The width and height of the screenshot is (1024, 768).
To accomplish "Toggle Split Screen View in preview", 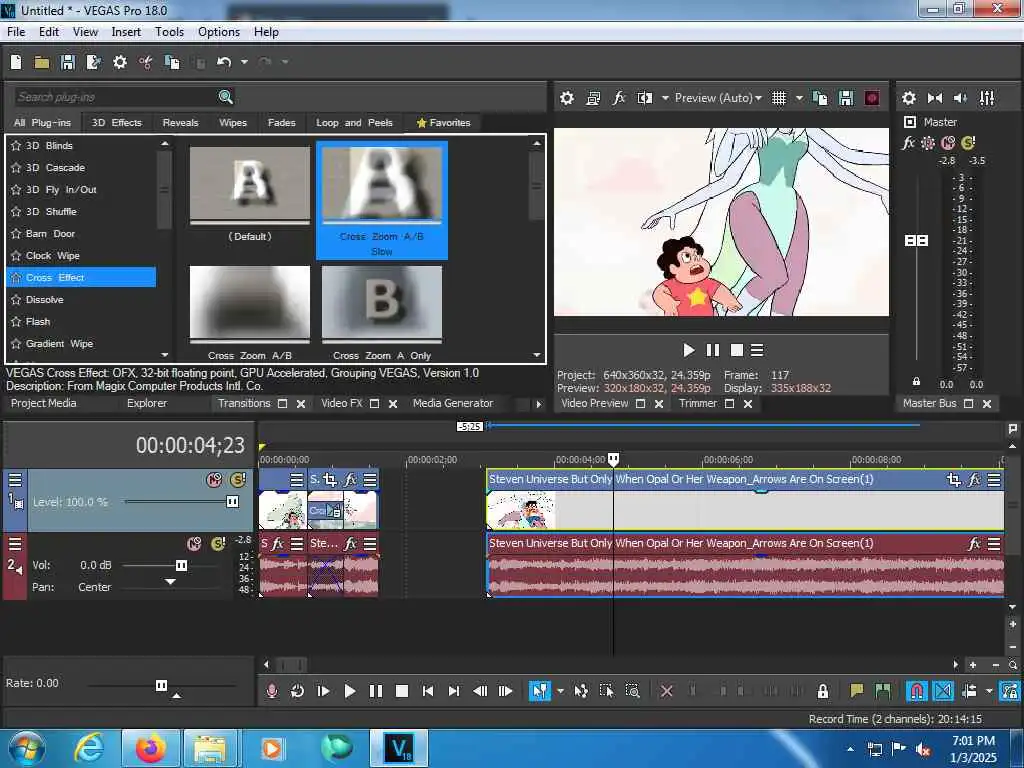I will click(x=645, y=98).
